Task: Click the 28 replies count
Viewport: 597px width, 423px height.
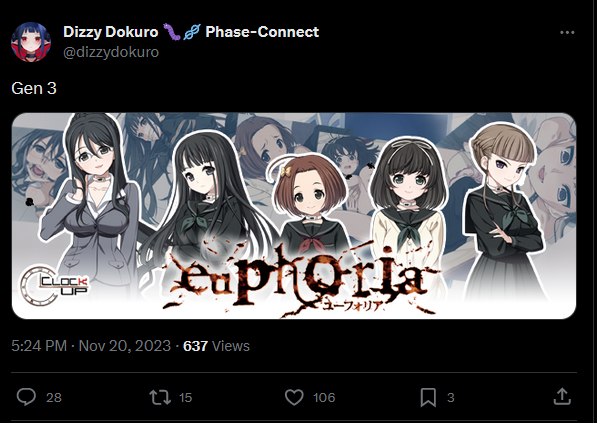Action: pos(54,397)
